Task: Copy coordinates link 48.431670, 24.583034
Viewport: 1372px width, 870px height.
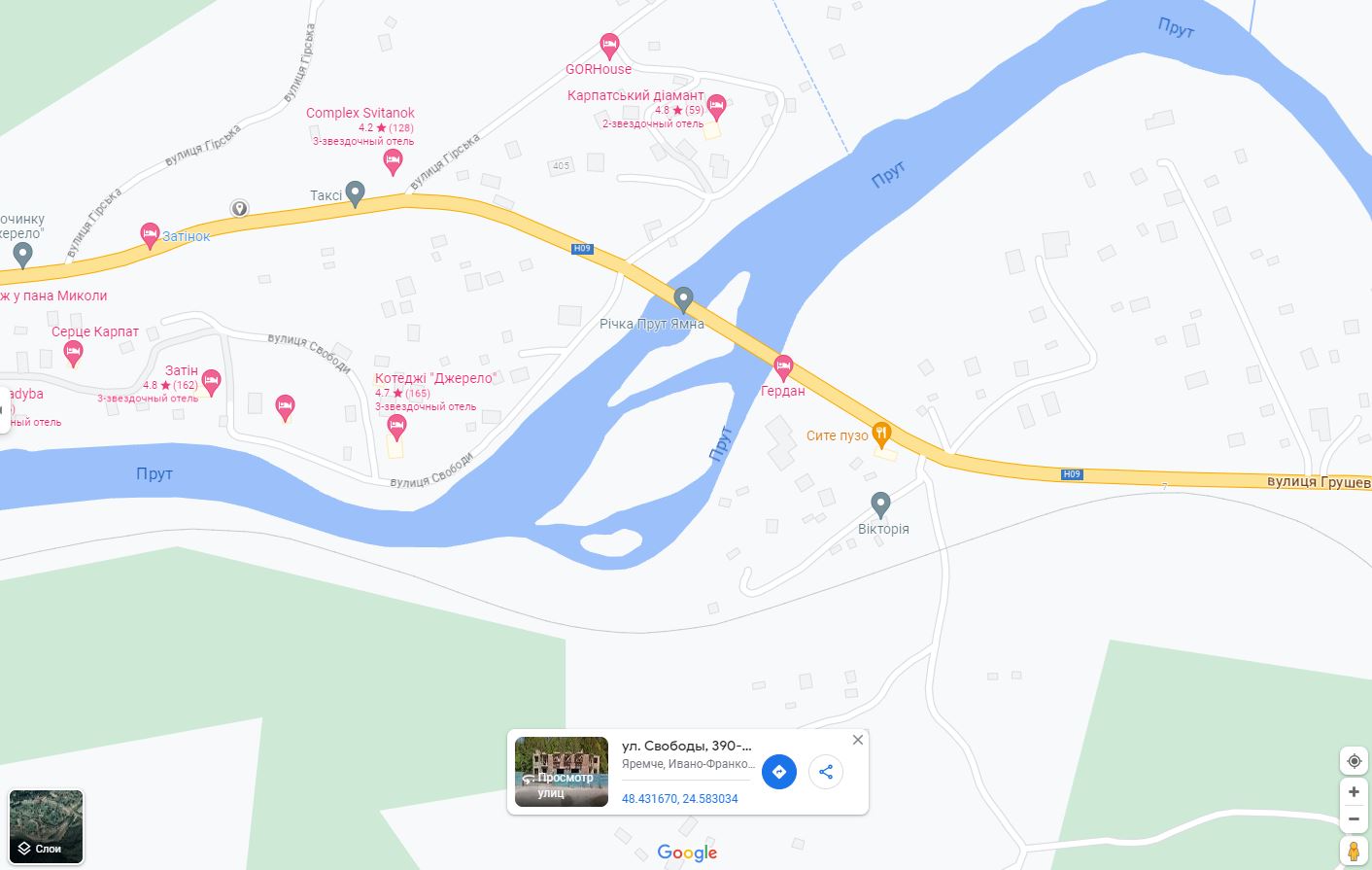Action: point(679,799)
